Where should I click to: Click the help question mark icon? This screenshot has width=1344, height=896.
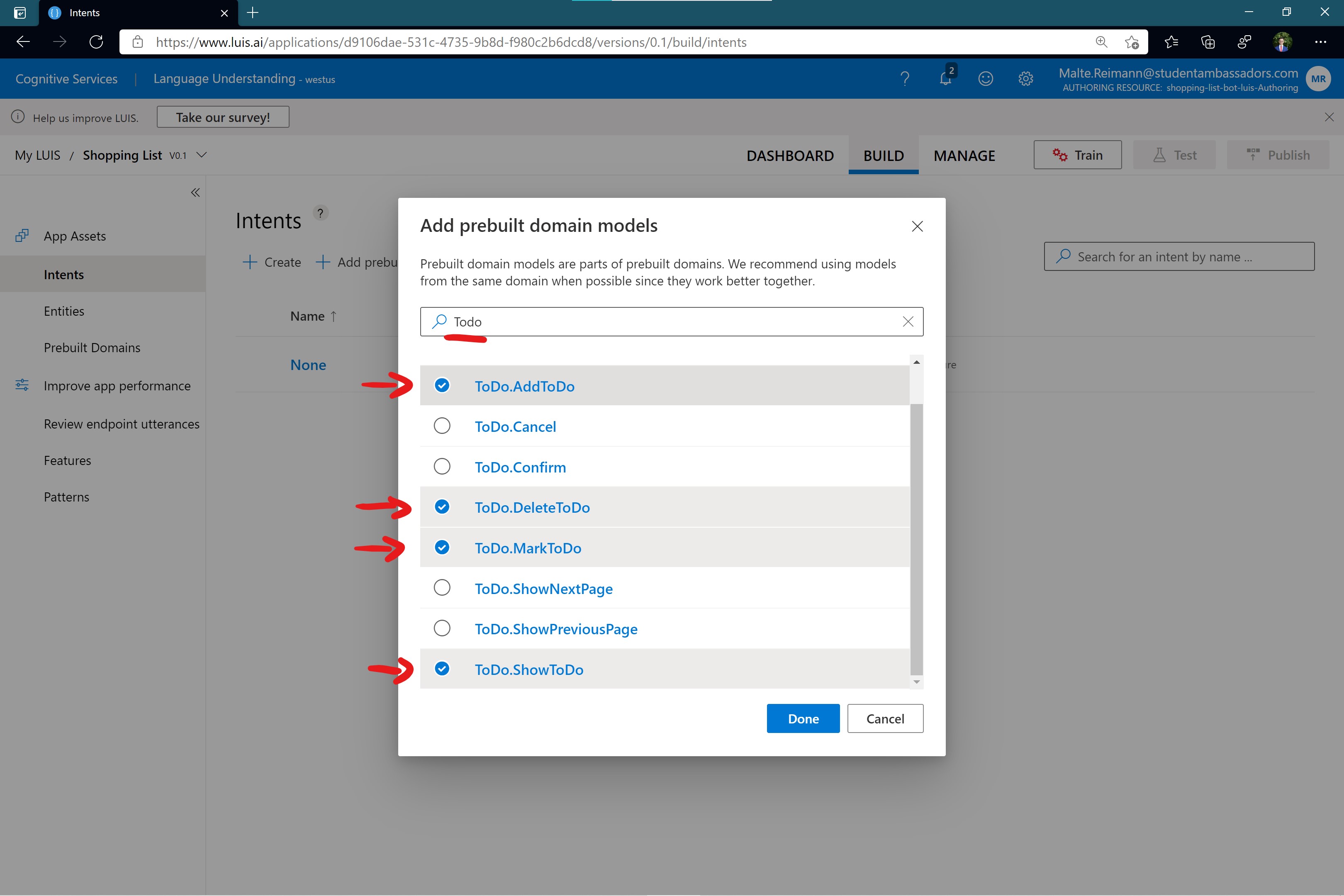[906, 79]
